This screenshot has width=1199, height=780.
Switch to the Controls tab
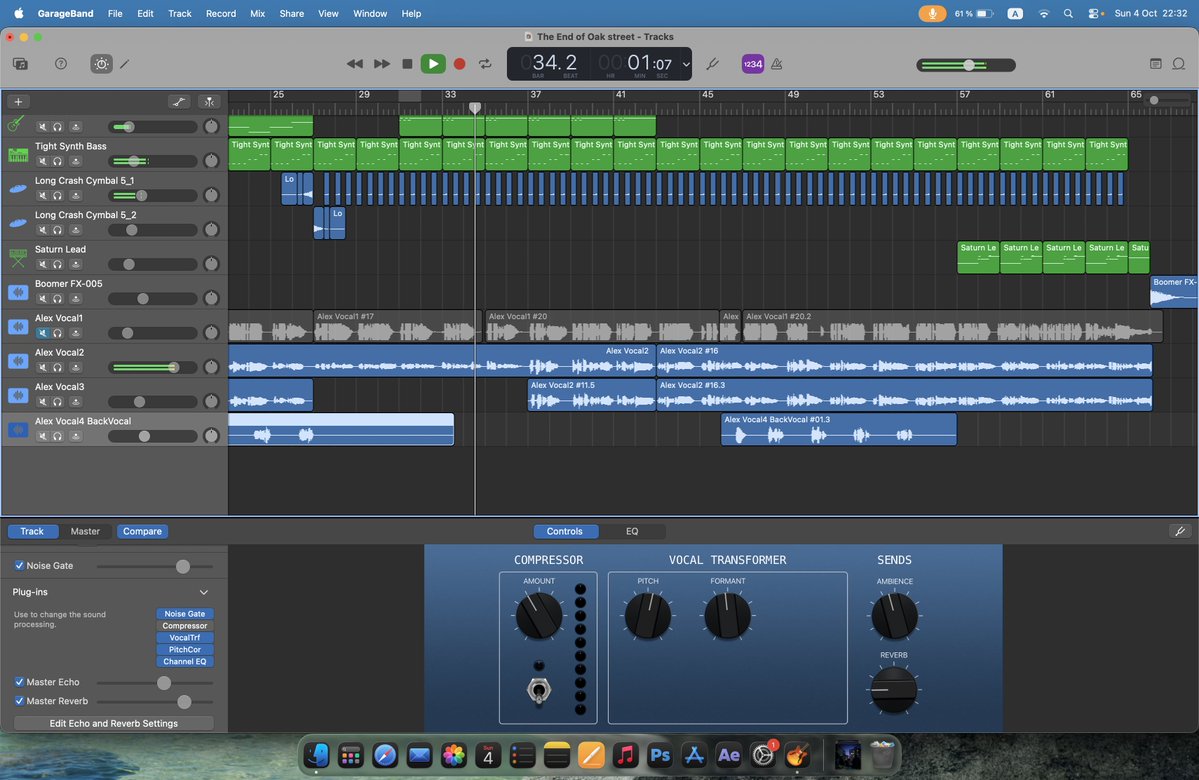565,531
